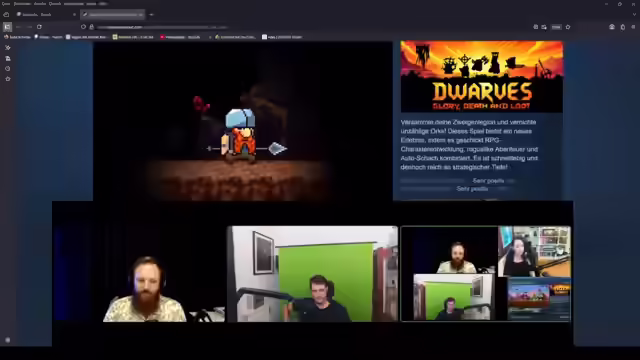Open the Firefox View icon left of tabs

pos(6,15)
